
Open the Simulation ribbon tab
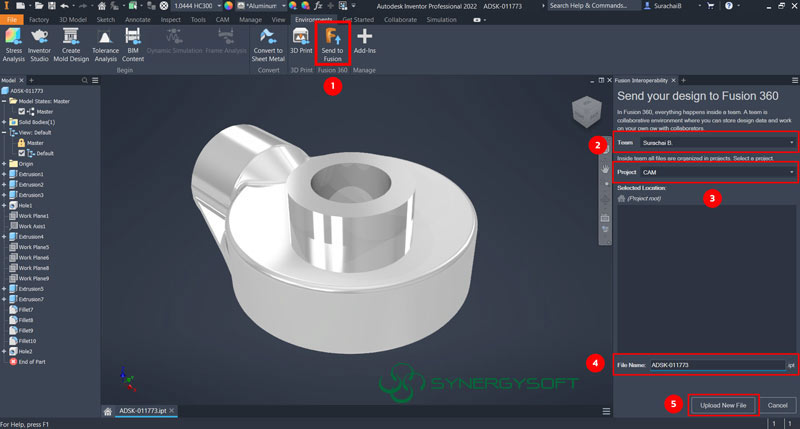click(441, 19)
